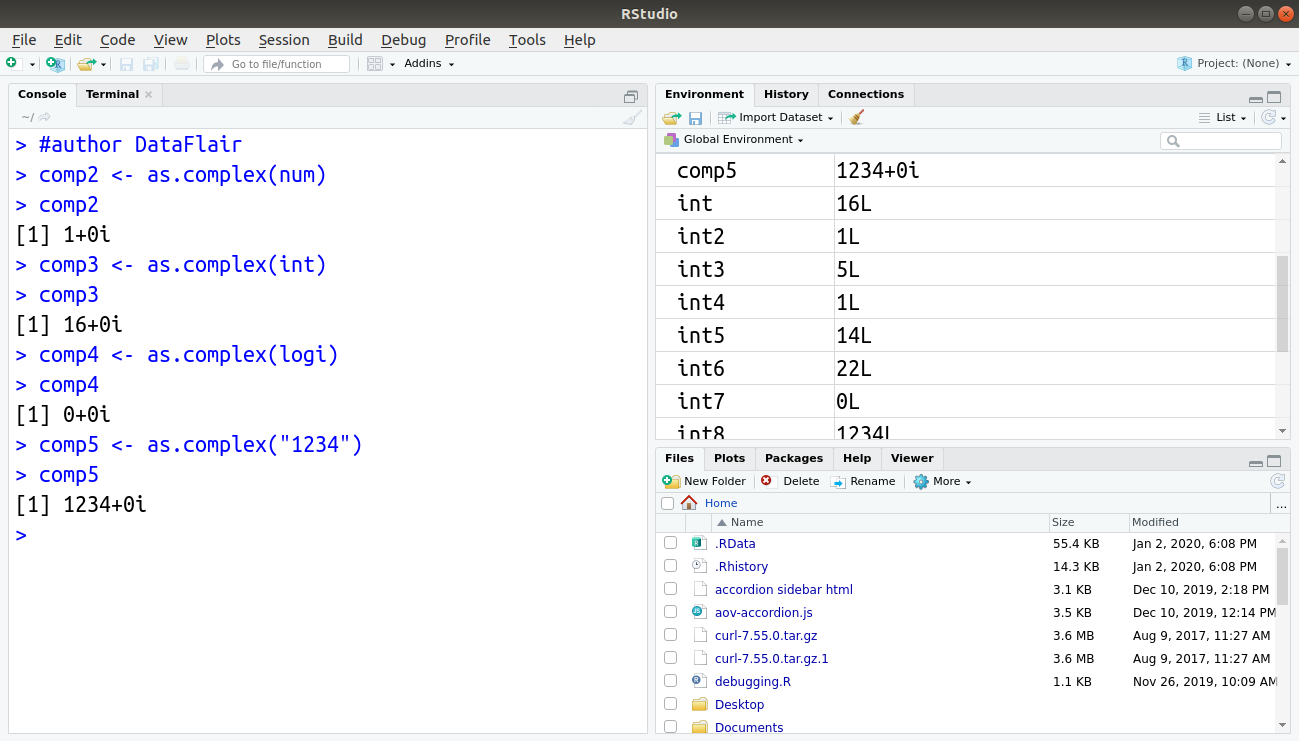Open the Global Environment dropdown
Image resolution: width=1299 pixels, height=741 pixels.
coord(733,139)
